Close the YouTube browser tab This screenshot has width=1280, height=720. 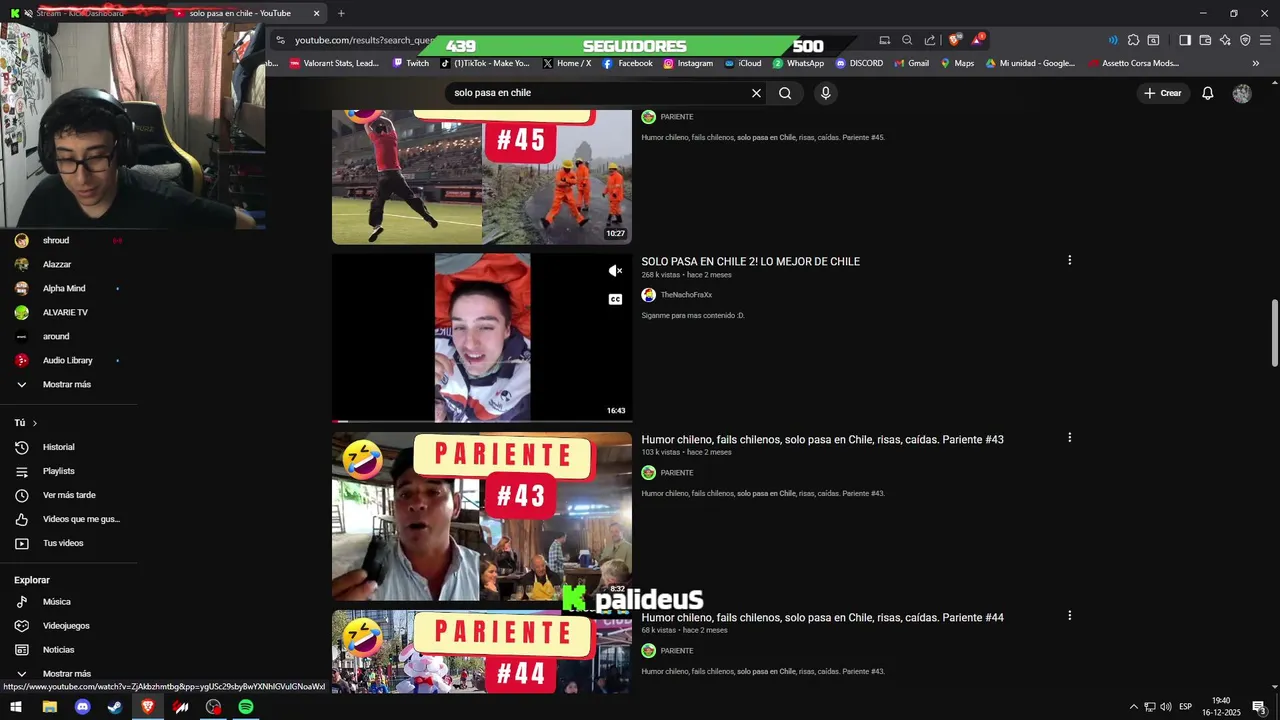click(316, 13)
